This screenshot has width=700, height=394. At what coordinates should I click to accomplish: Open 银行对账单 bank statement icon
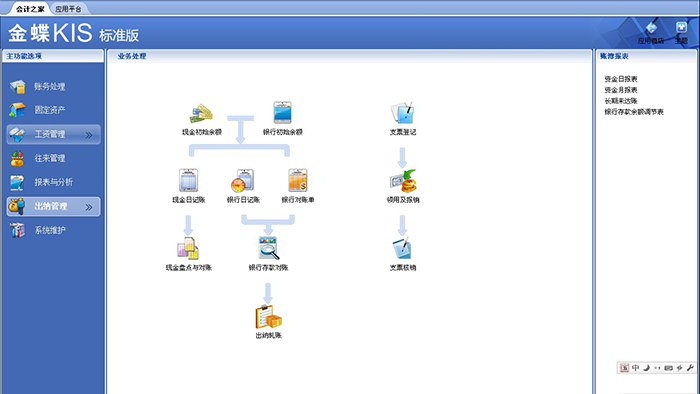click(298, 180)
